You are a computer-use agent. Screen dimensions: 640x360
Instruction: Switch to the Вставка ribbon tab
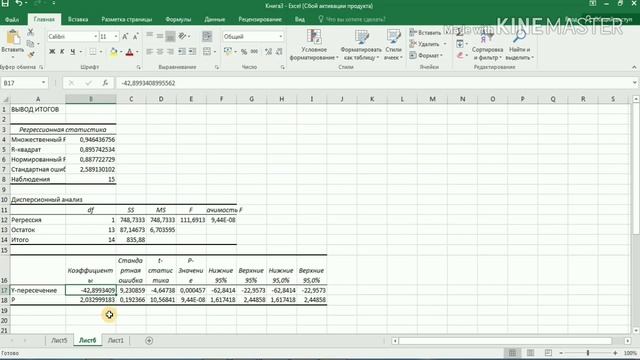tap(78, 19)
